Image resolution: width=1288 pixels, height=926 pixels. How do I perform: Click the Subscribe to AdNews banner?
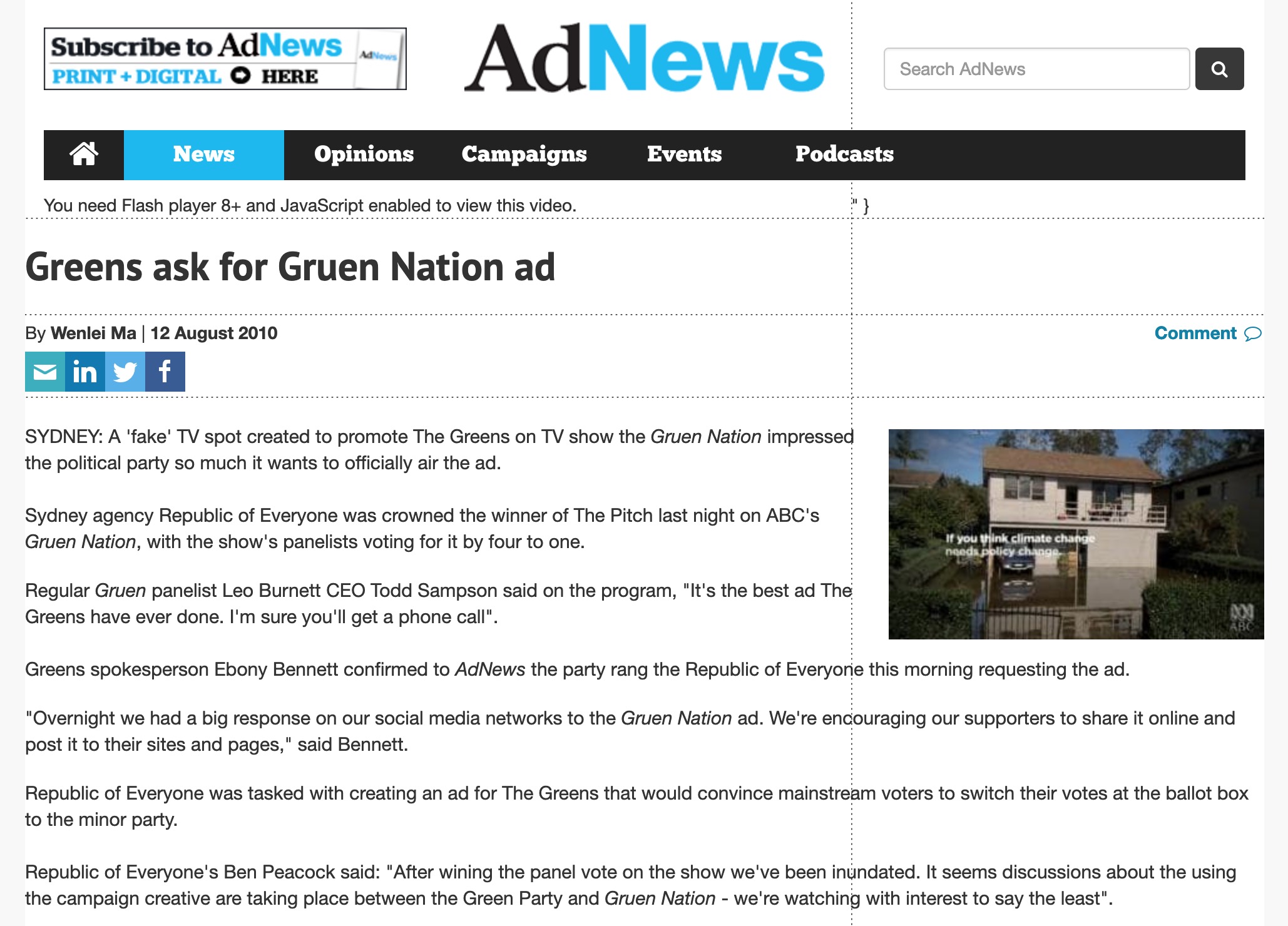coord(225,59)
